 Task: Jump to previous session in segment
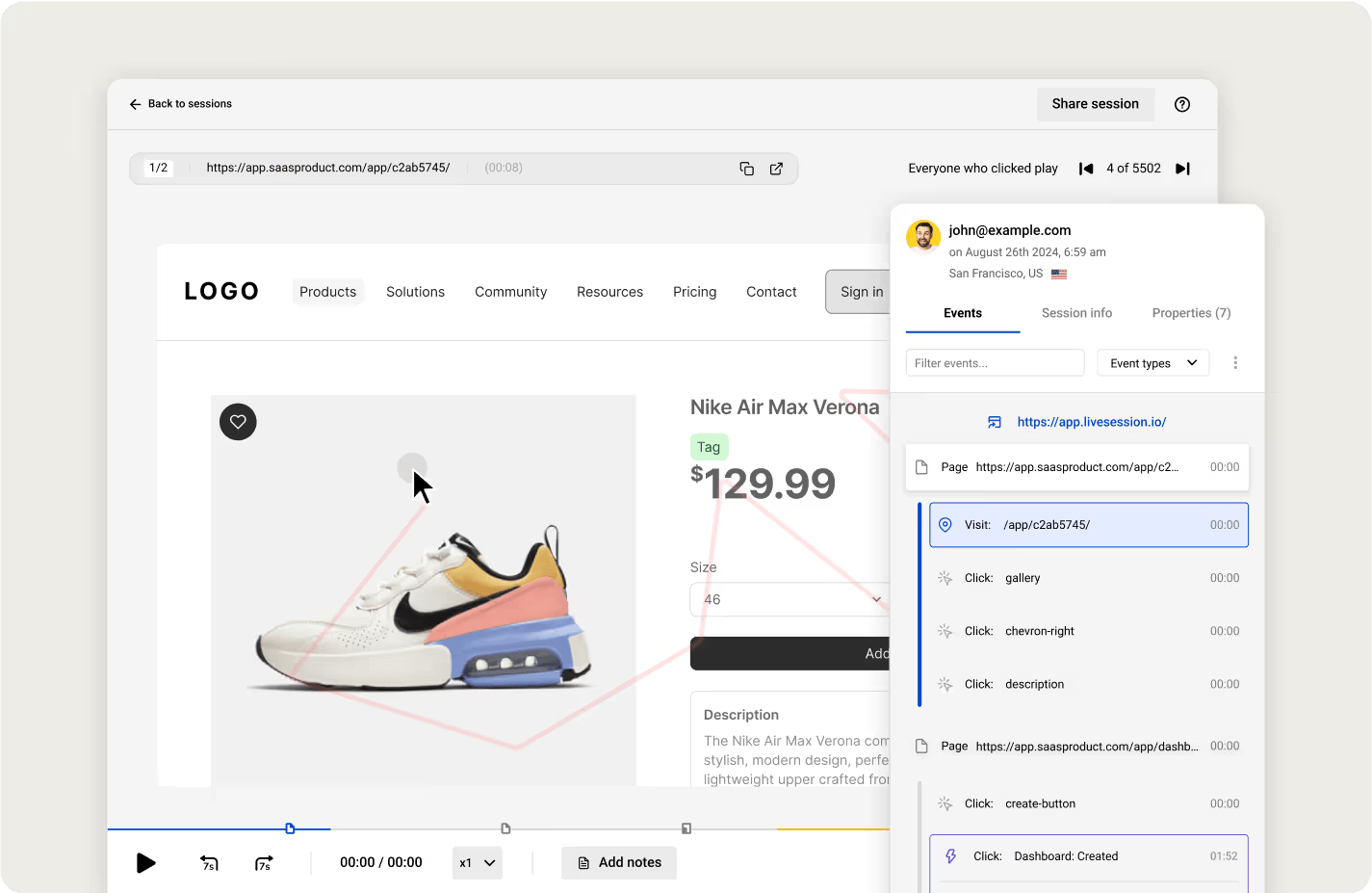point(1086,169)
